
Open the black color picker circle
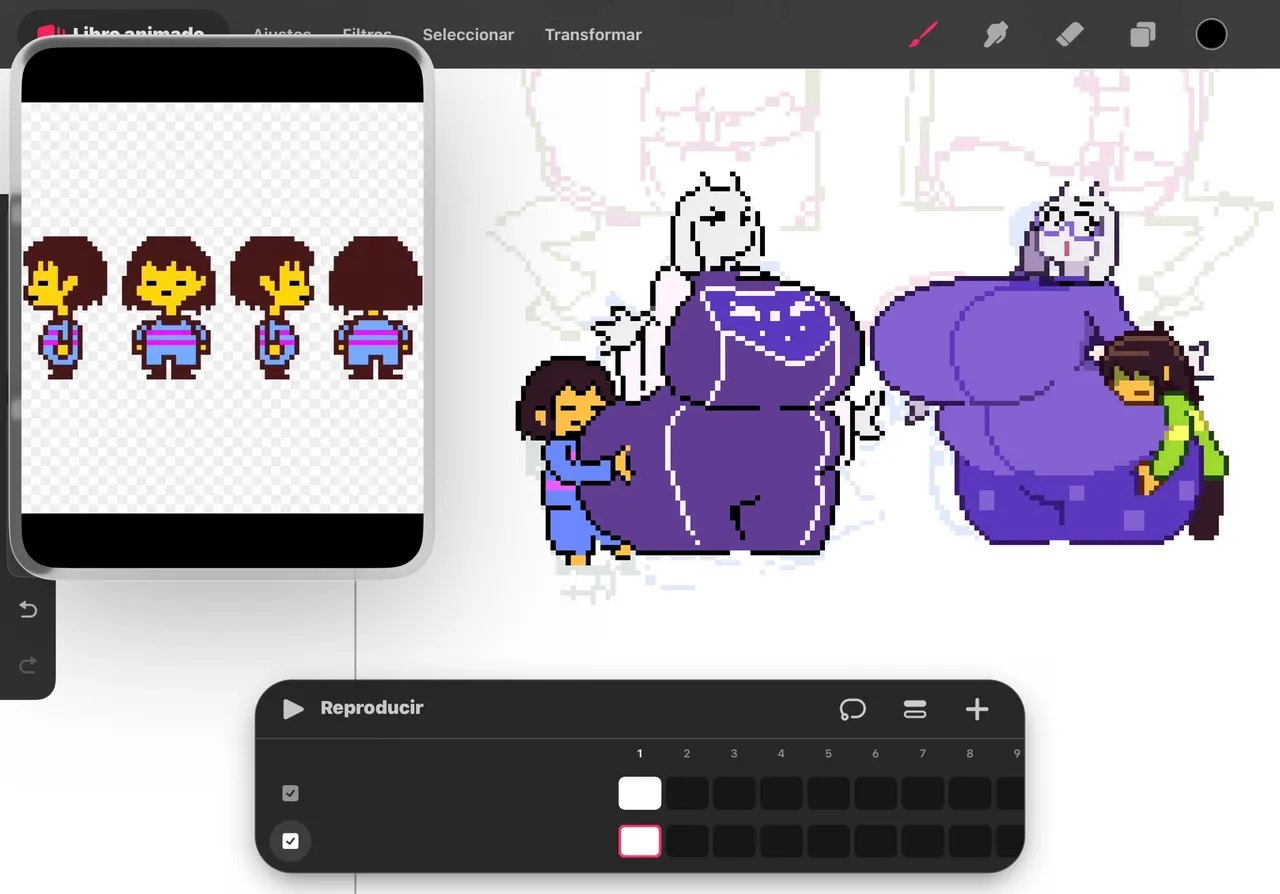pyautogui.click(x=1211, y=35)
